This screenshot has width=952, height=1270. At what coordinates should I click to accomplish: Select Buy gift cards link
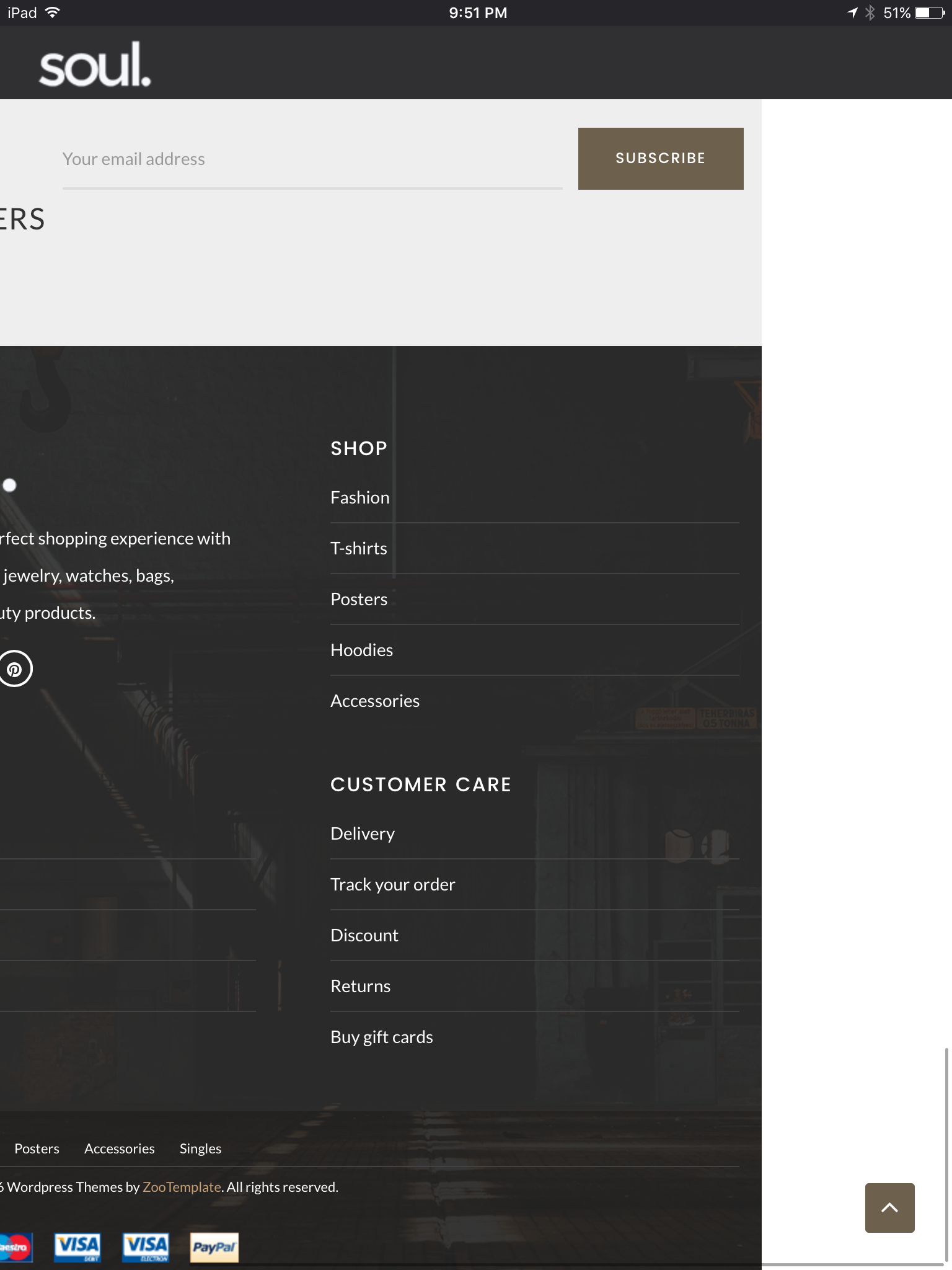381,1037
